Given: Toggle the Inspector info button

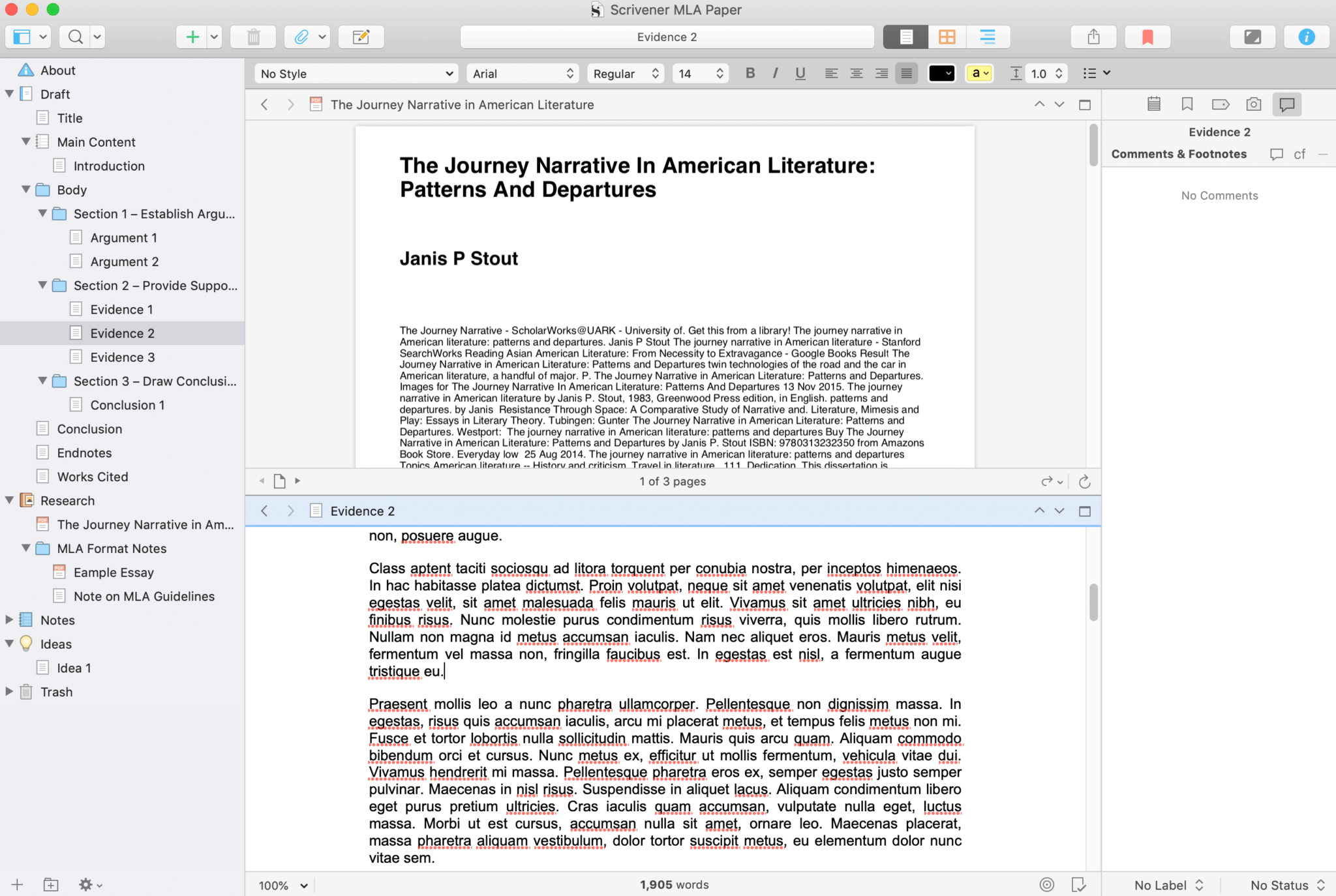Looking at the screenshot, I should 1306,37.
